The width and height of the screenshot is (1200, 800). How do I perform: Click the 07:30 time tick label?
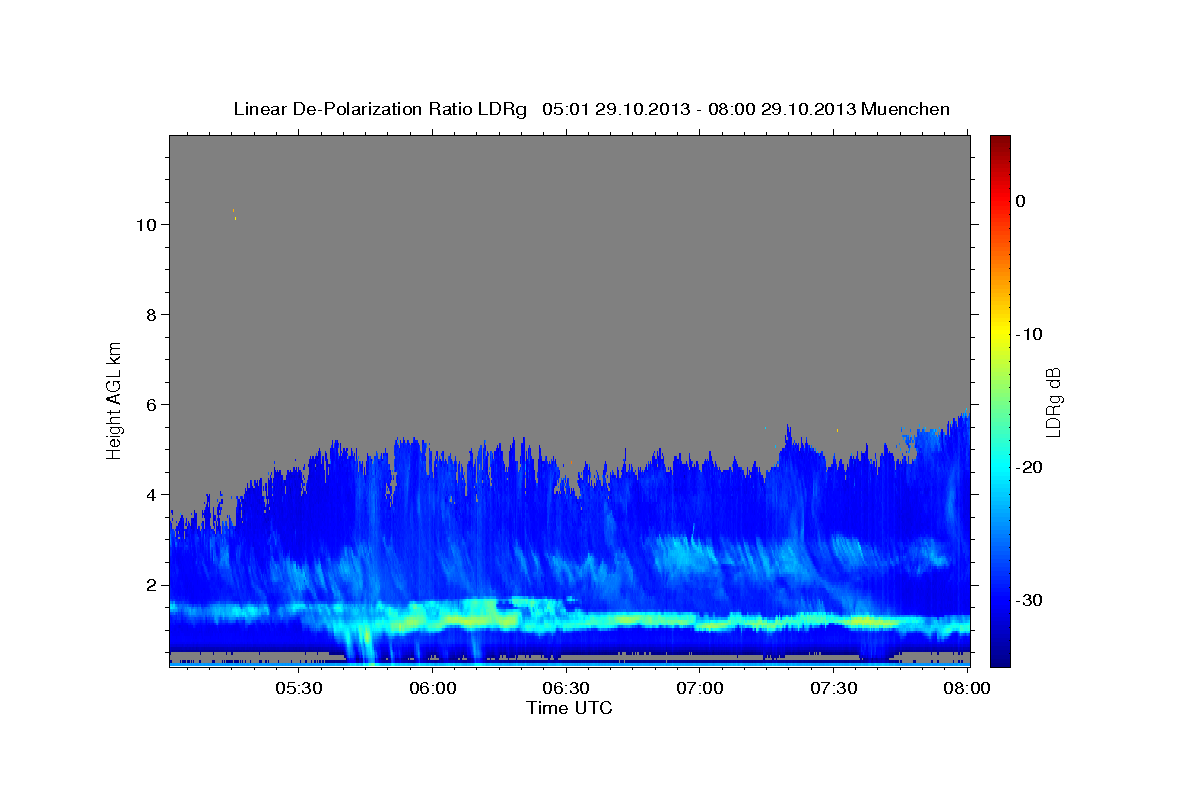tap(834, 689)
